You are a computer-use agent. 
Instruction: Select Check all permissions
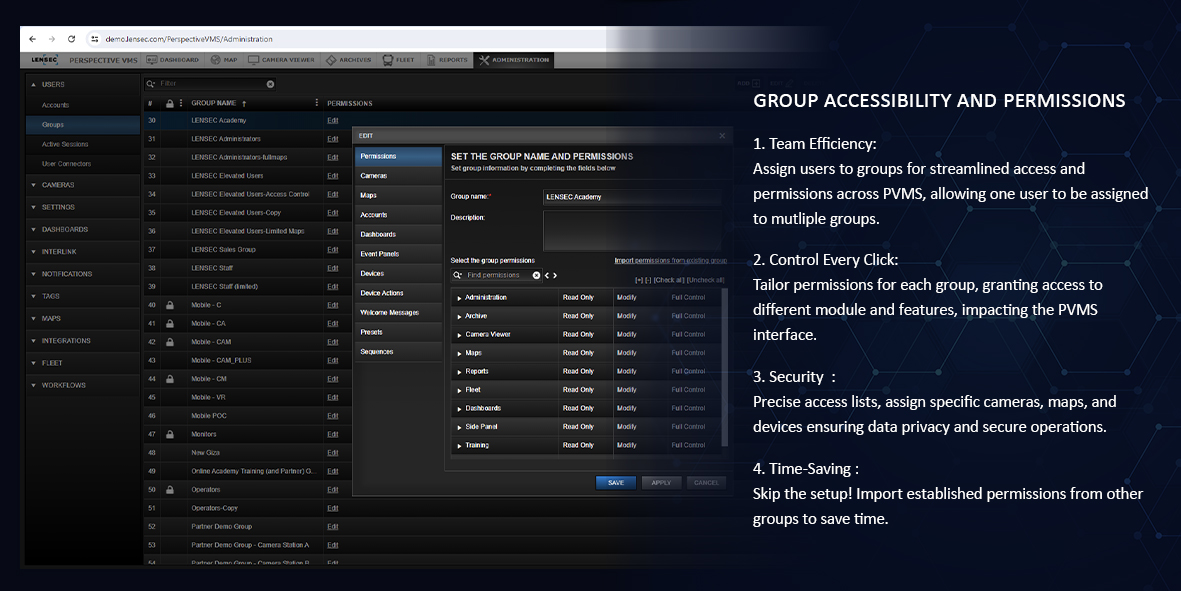(x=668, y=280)
